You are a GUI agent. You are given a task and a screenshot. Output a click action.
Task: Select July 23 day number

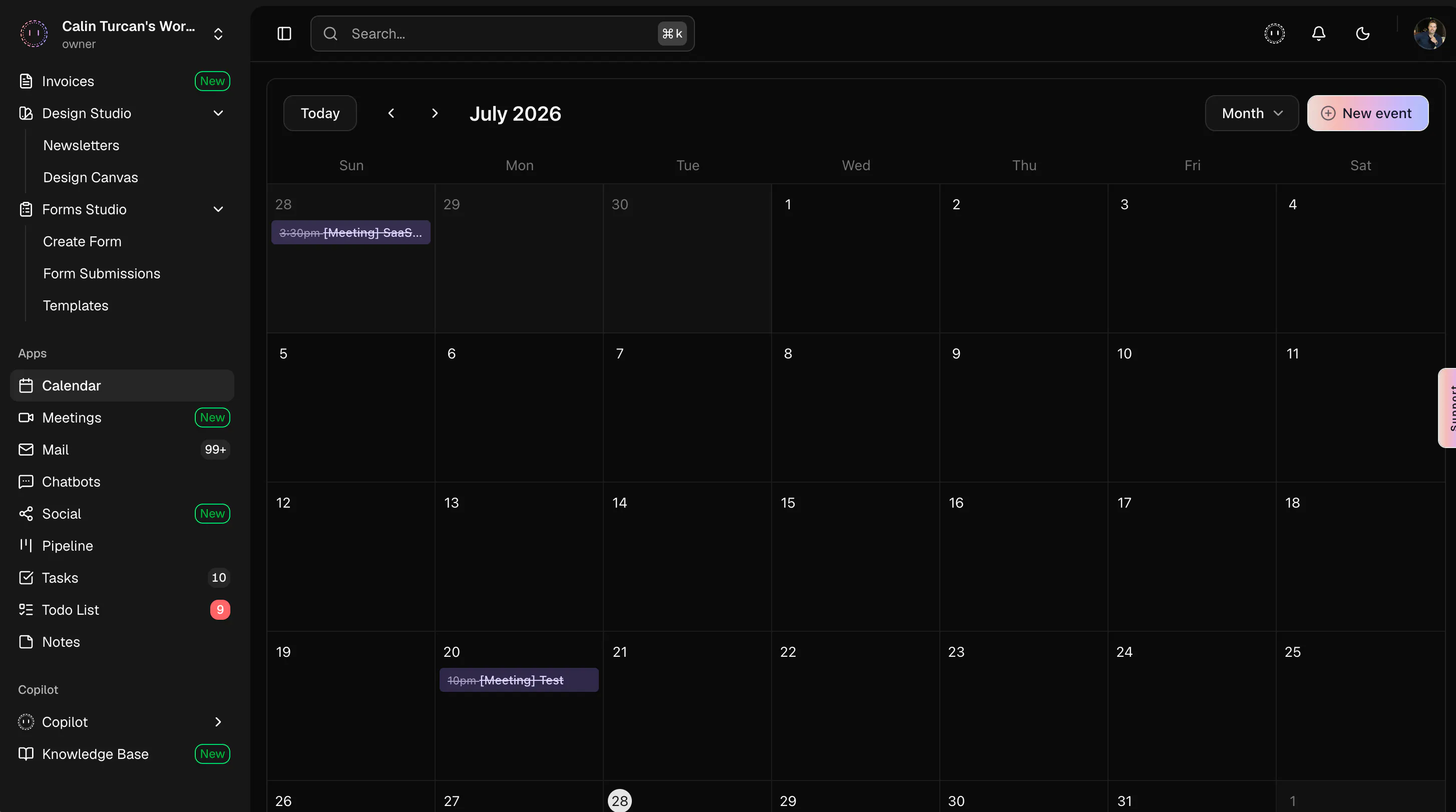tap(956, 652)
